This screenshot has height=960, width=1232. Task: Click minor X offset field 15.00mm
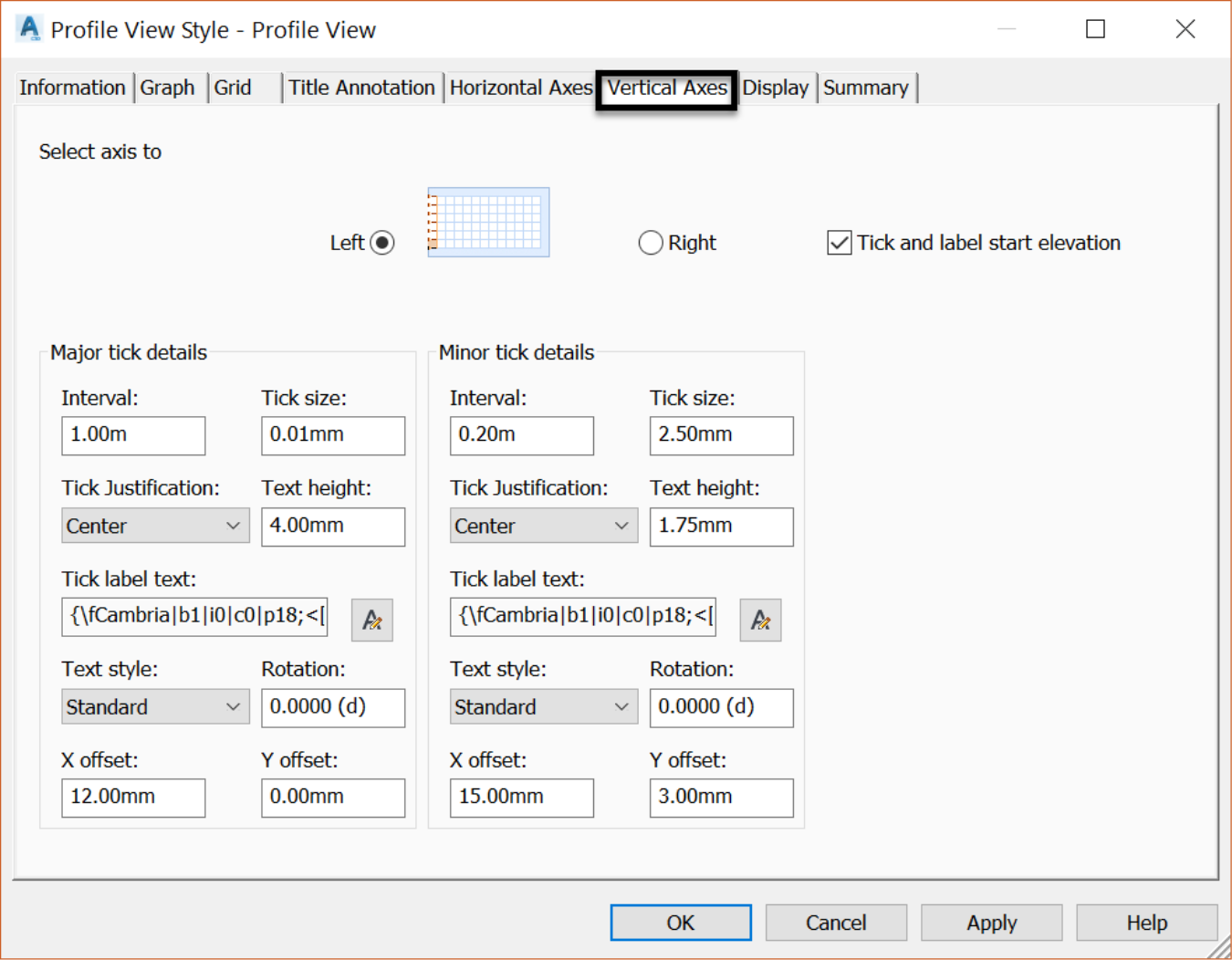tap(522, 798)
